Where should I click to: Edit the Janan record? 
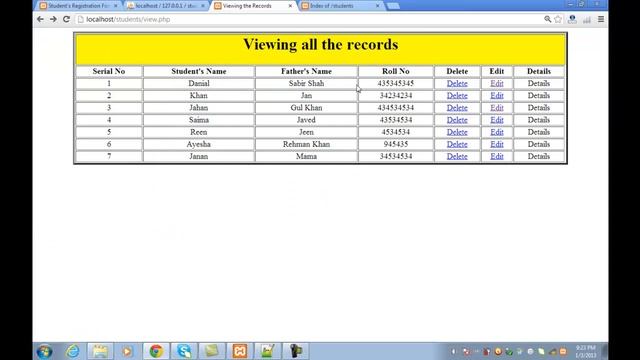497,156
